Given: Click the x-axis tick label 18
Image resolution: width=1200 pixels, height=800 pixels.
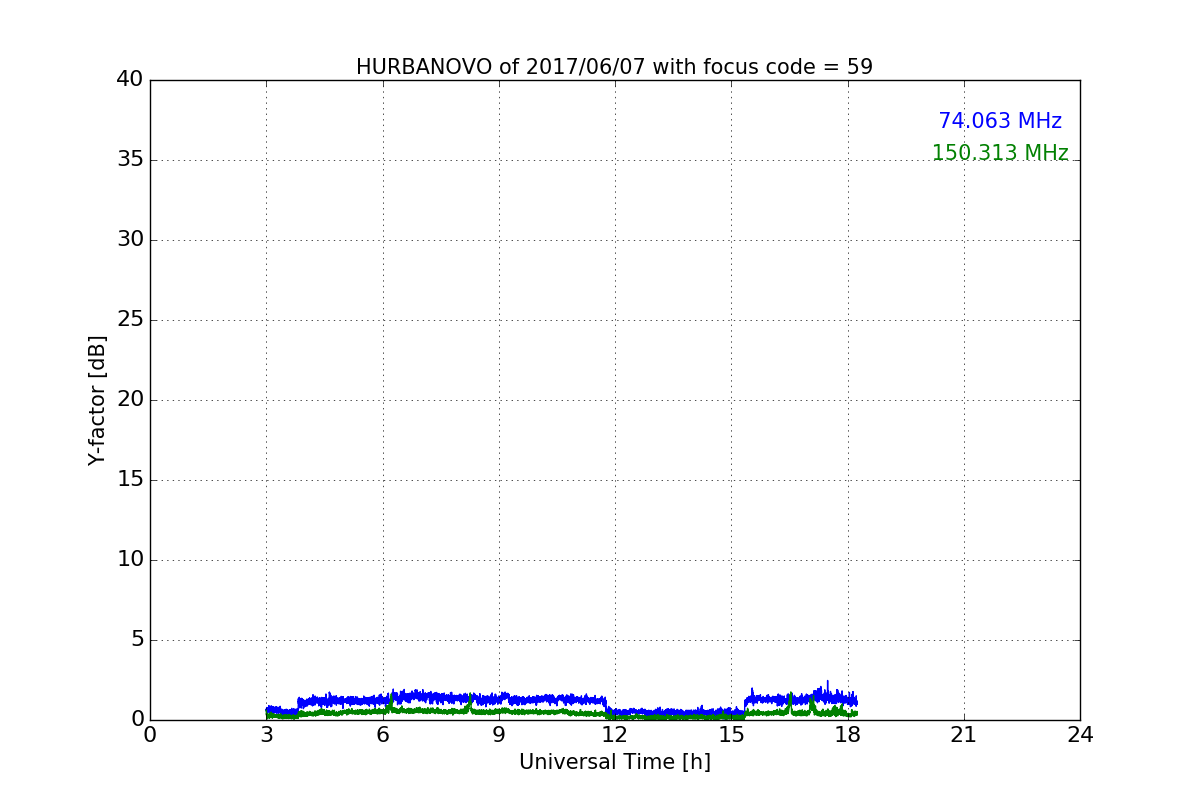Looking at the screenshot, I should (x=848, y=735).
